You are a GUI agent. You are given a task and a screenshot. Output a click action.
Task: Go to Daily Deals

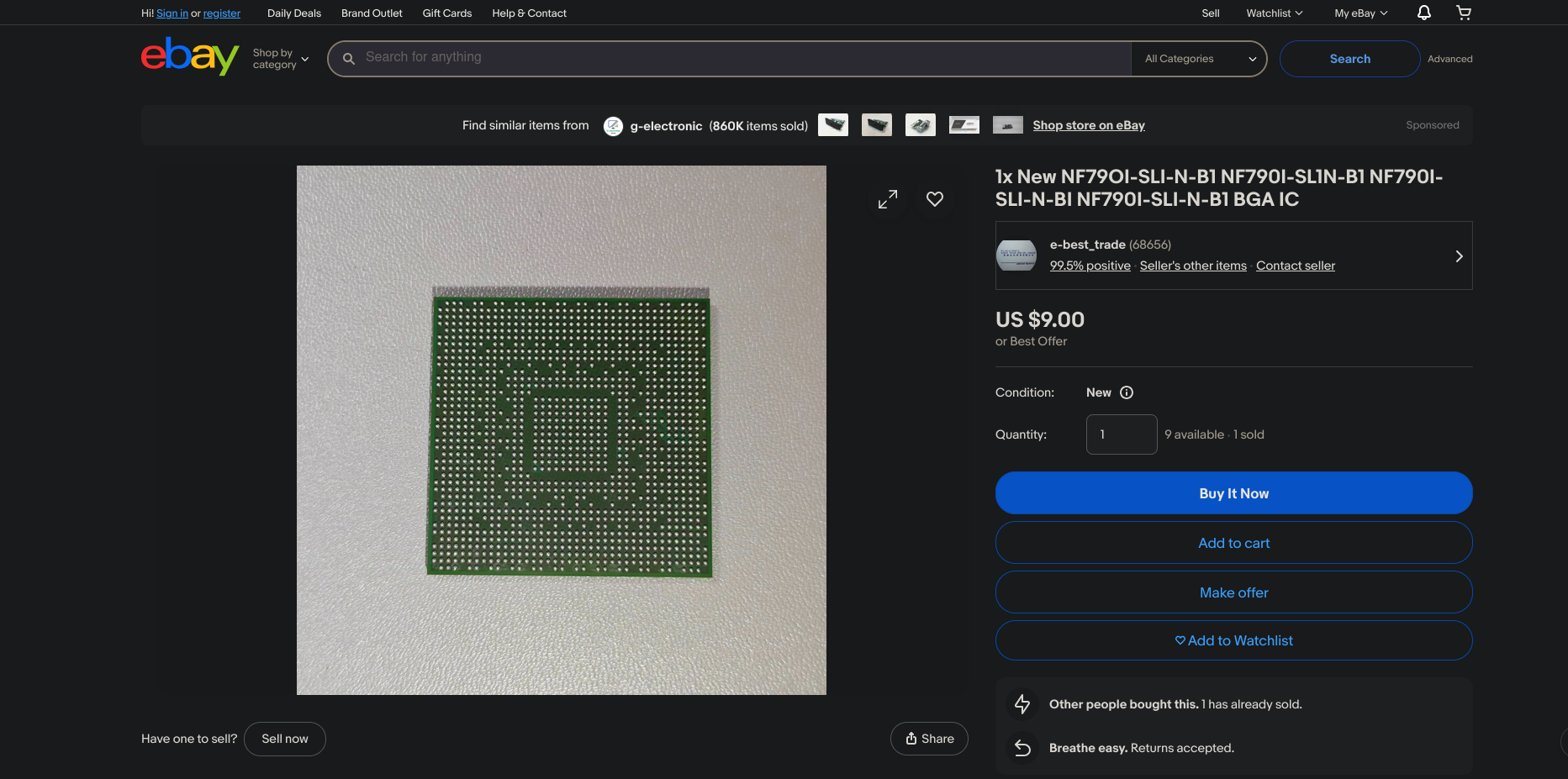(294, 13)
